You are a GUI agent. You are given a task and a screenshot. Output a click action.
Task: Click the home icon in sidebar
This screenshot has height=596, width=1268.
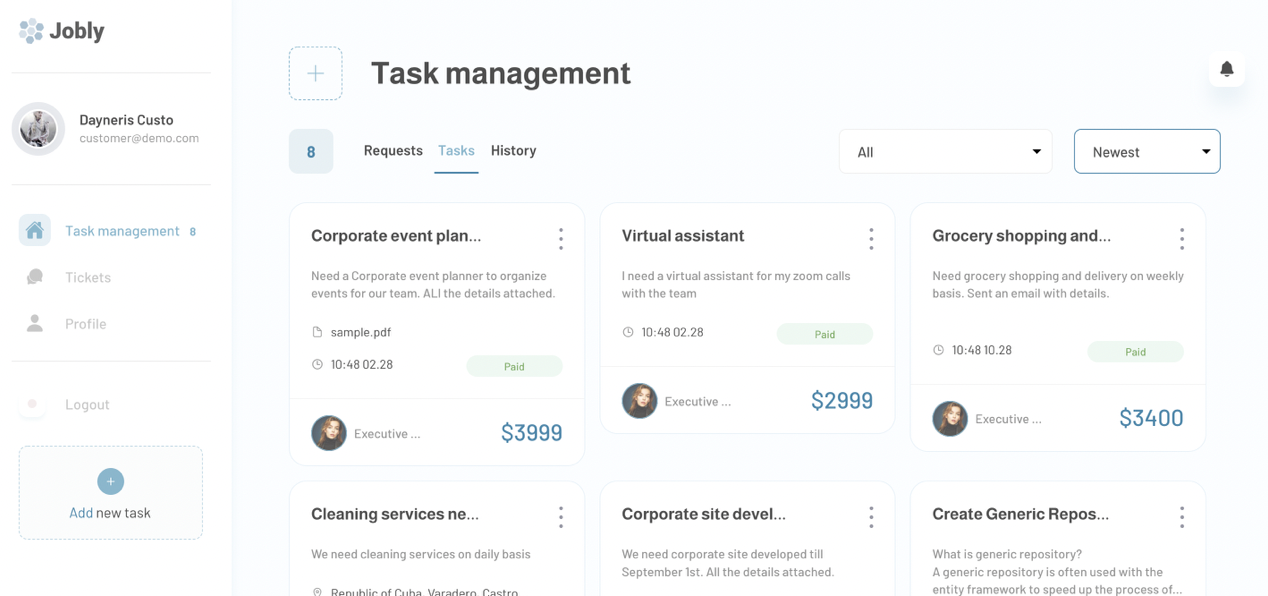[35, 230]
